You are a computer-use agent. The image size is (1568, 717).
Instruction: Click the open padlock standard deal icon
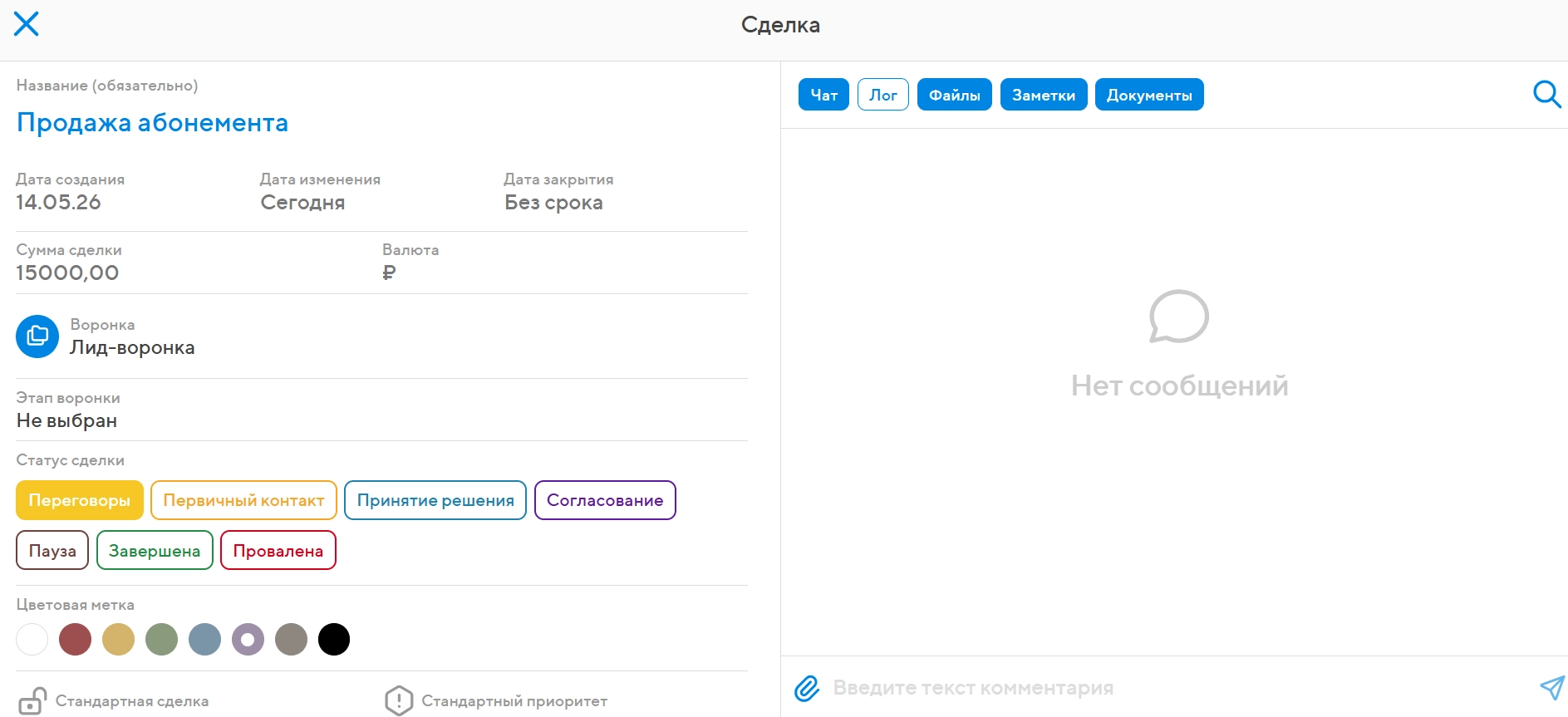coord(32,700)
